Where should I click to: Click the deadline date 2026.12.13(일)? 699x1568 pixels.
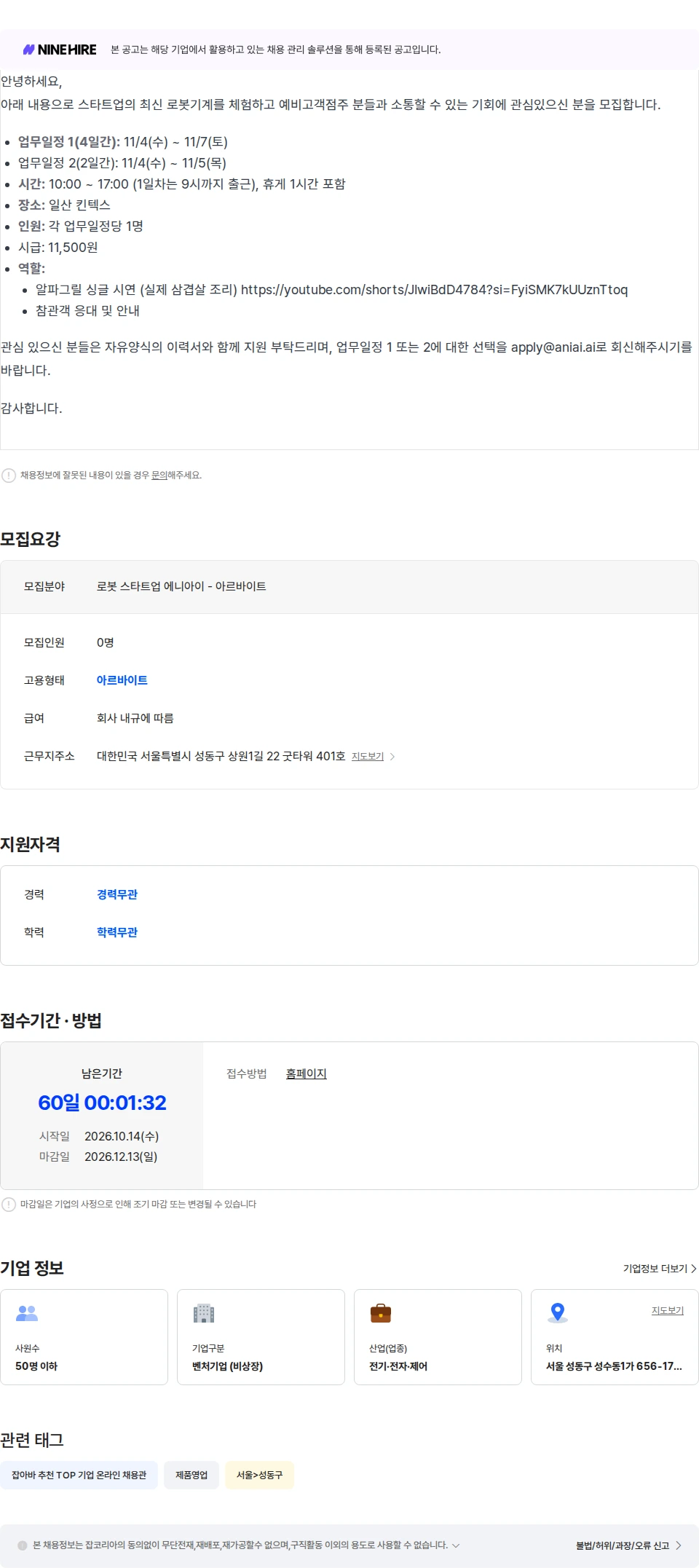coord(121,1157)
